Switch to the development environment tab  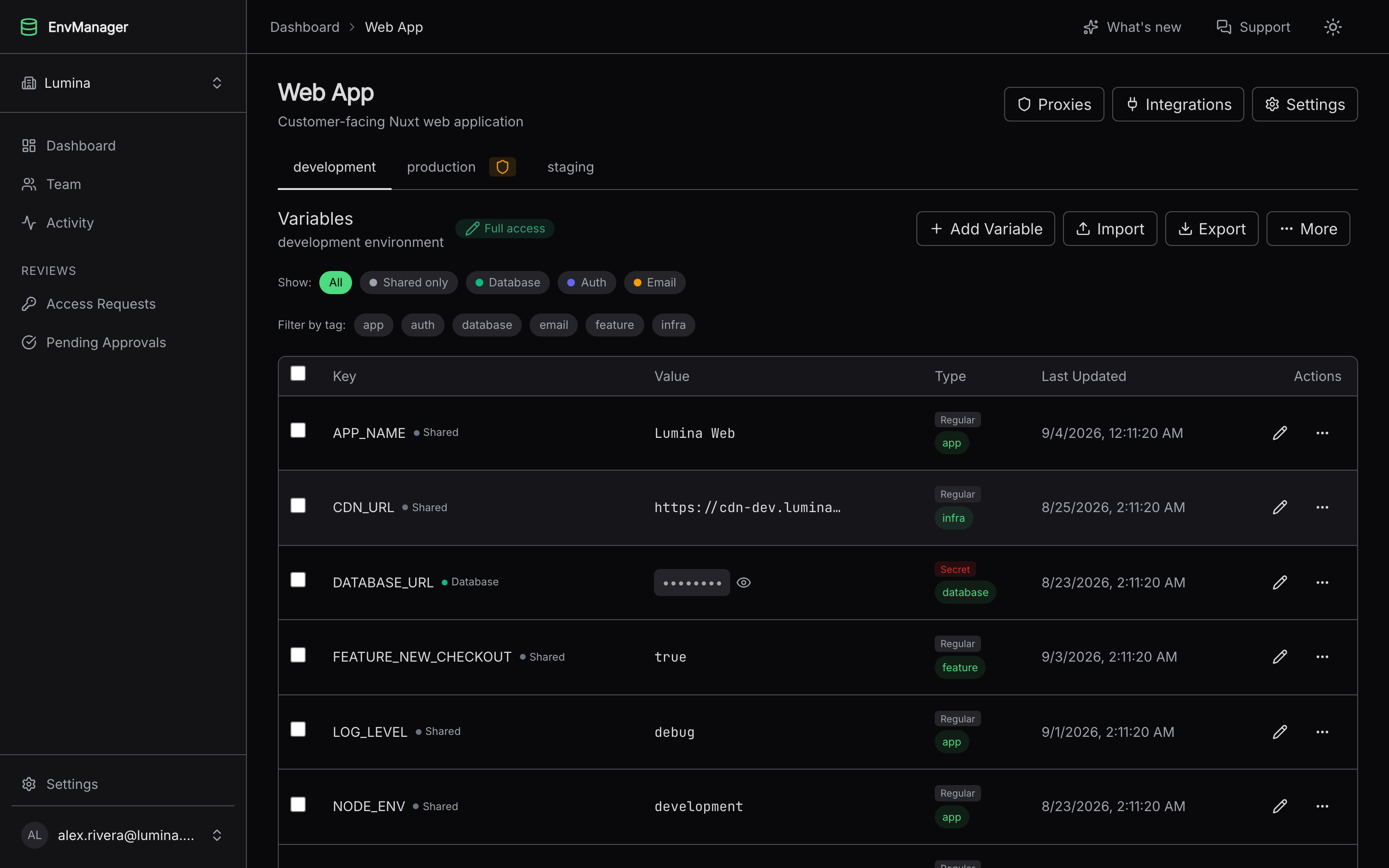coord(335,167)
